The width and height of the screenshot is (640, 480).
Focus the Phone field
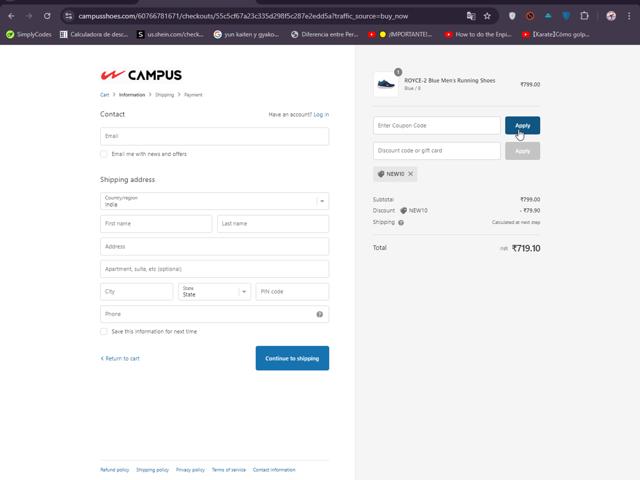point(214,314)
